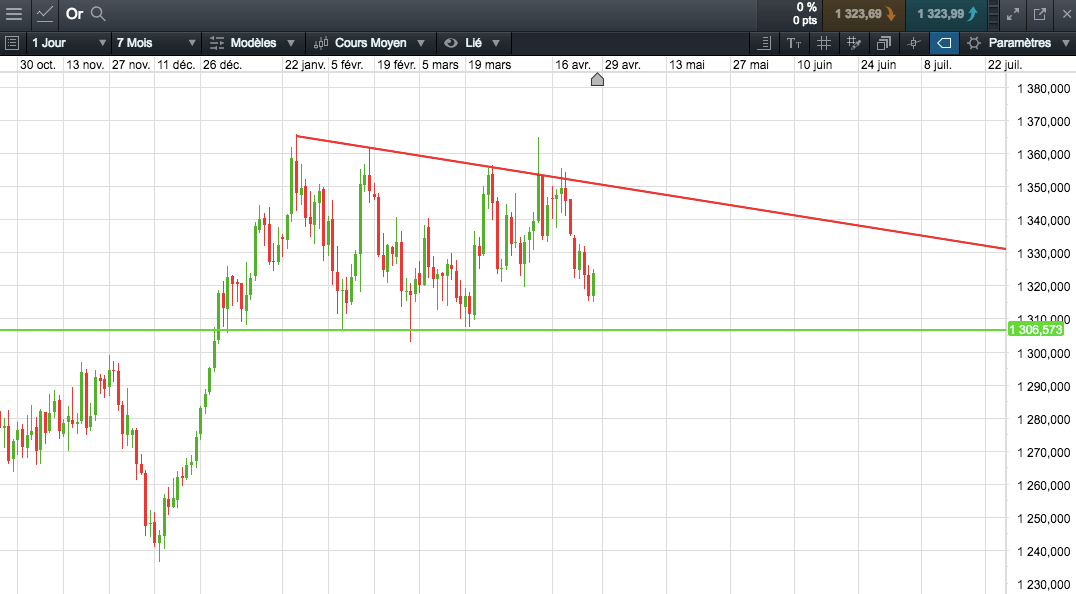Click the 1 350,000 price axis label
Image resolution: width=1076 pixels, height=594 pixels.
point(1043,187)
